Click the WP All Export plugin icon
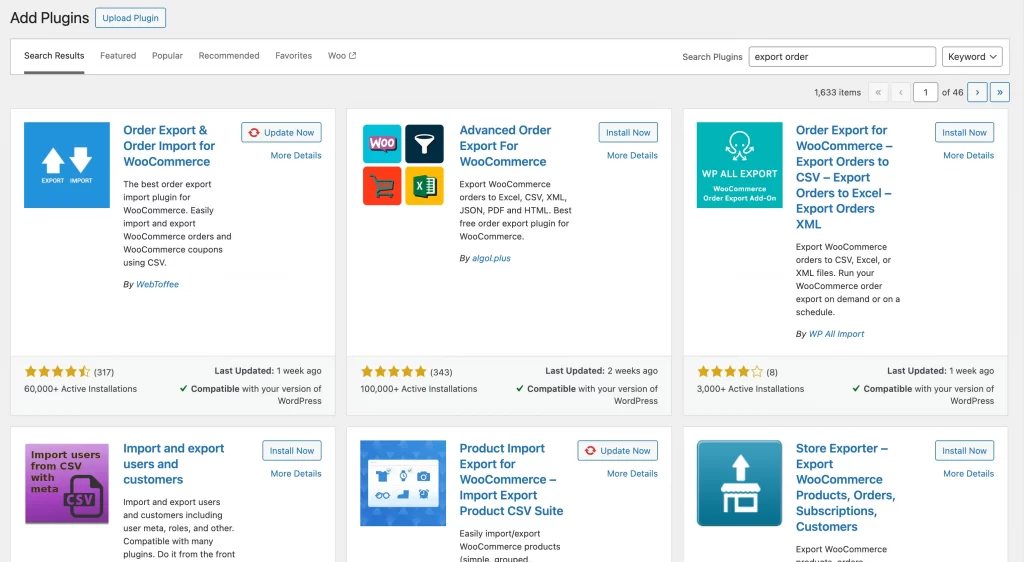The image size is (1024, 562). pyautogui.click(x=739, y=165)
